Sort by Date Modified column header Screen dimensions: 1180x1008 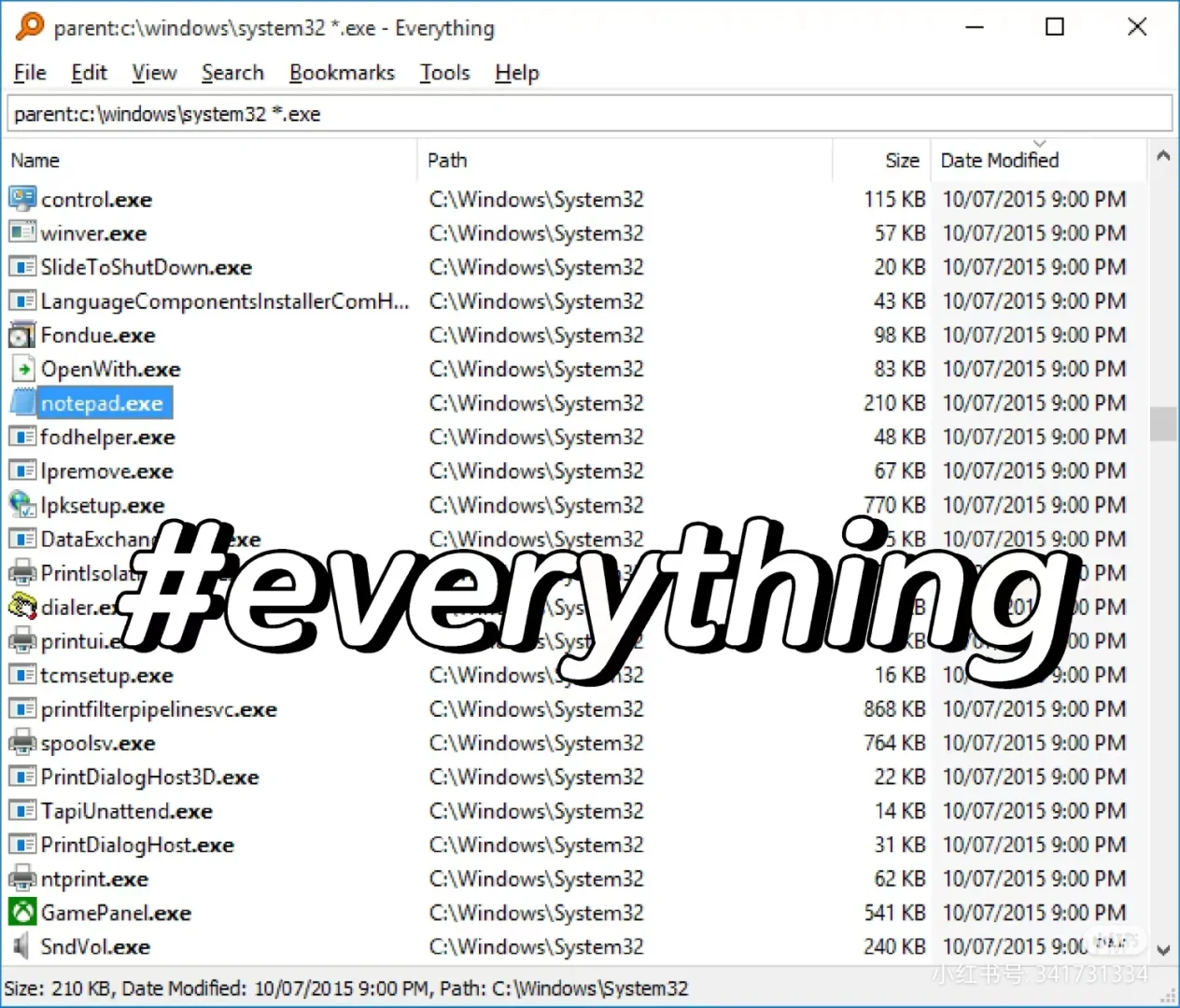coord(1038,161)
